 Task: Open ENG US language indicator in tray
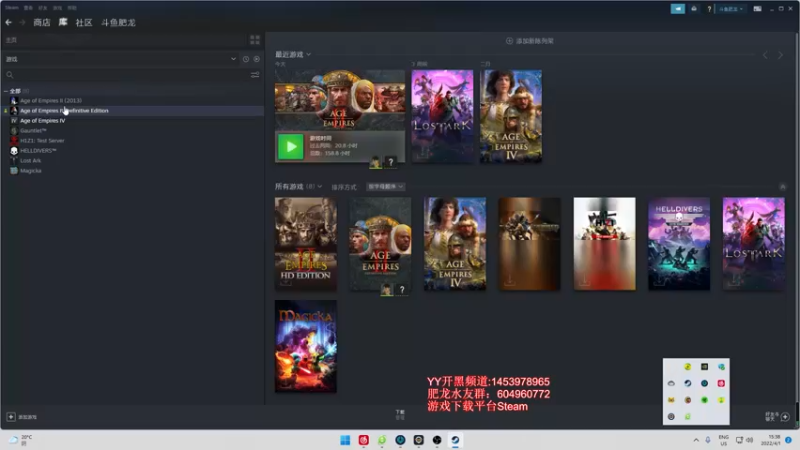pyautogui.click(x=723, y=440)
